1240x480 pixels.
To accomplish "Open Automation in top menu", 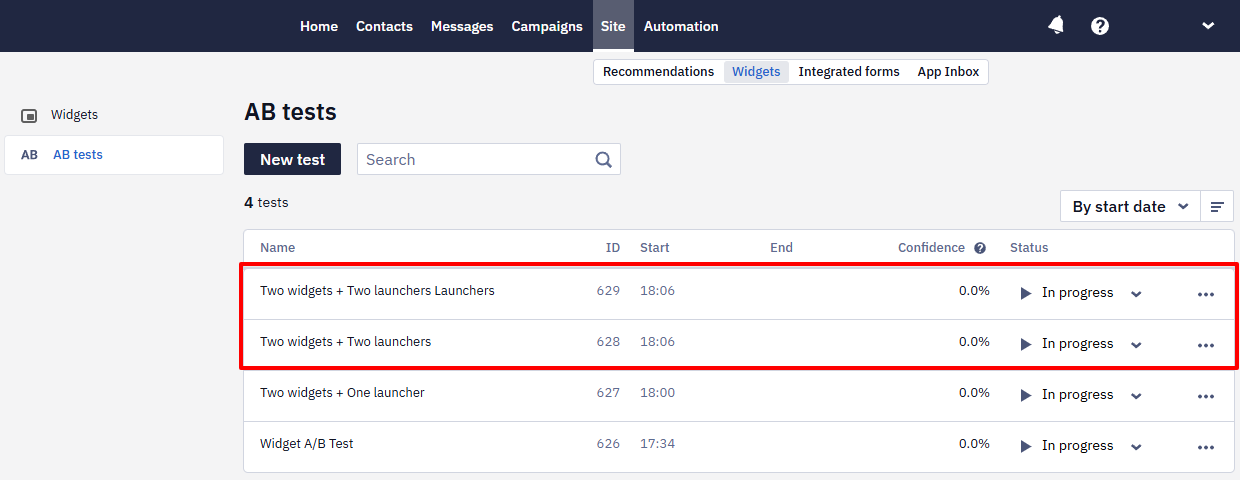I will pyautogui.click(x=681, y=26).
